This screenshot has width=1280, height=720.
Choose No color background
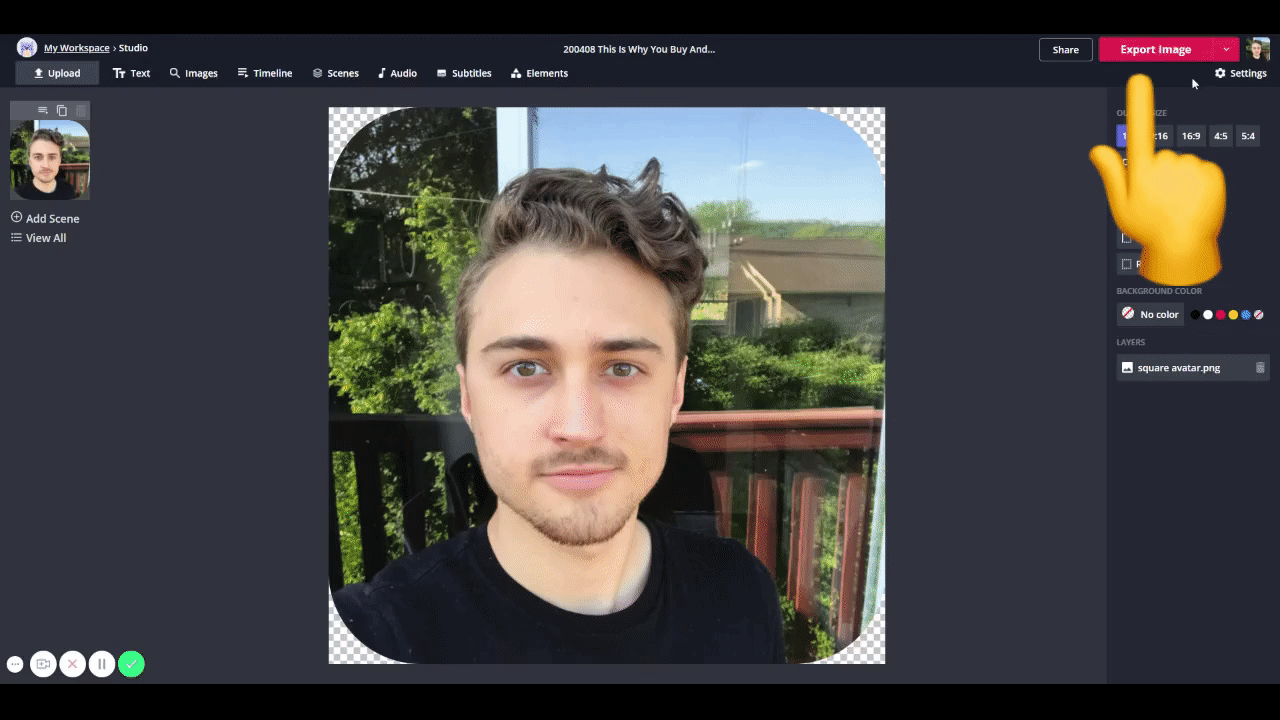coord(1150,314)
